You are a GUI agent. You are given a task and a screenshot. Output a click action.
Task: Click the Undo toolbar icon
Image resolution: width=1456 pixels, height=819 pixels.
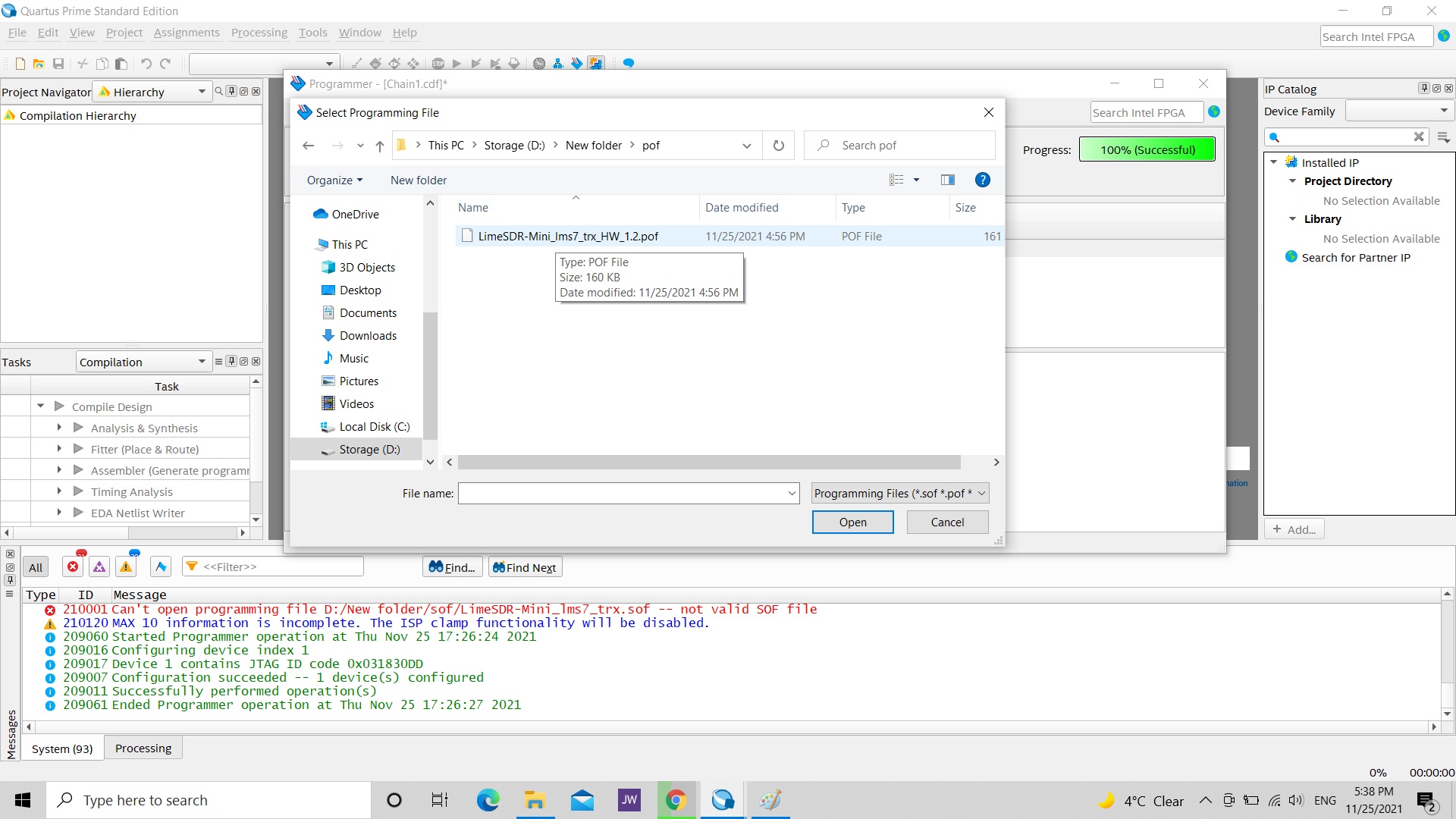click(x=146, y=64)
